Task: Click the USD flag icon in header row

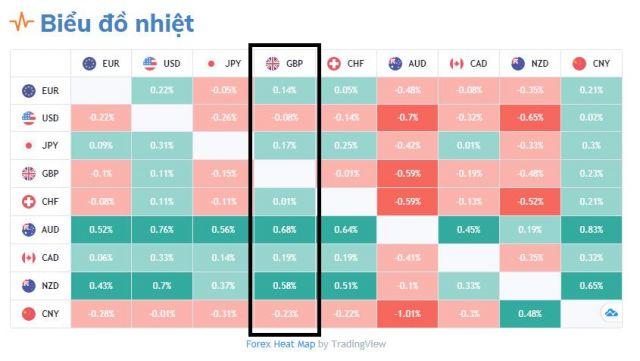Action: (150, 64)
